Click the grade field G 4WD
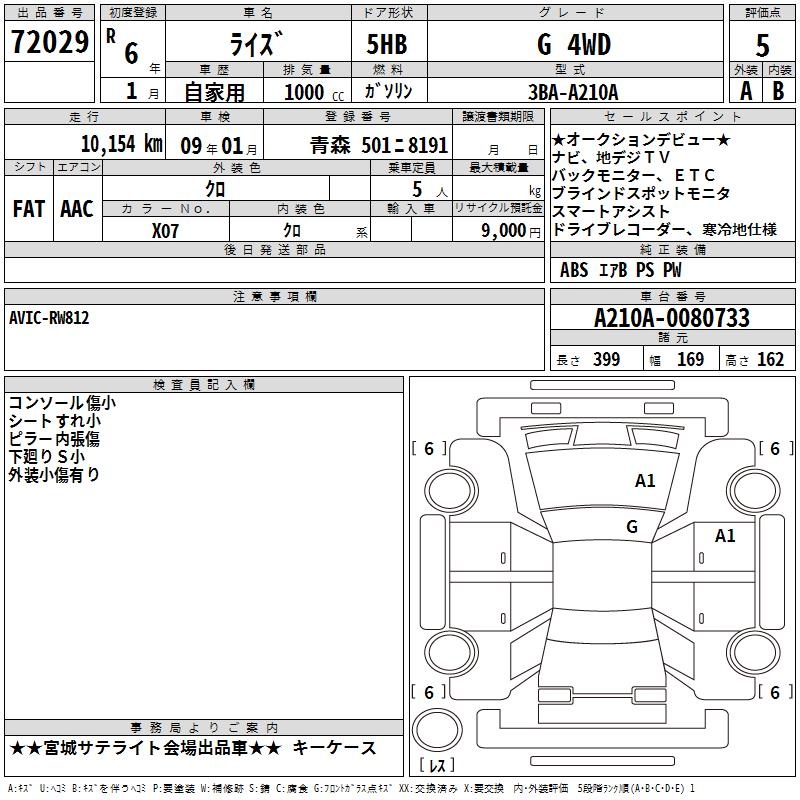This screenshot has width=800, height=800. tap(573, 44)
